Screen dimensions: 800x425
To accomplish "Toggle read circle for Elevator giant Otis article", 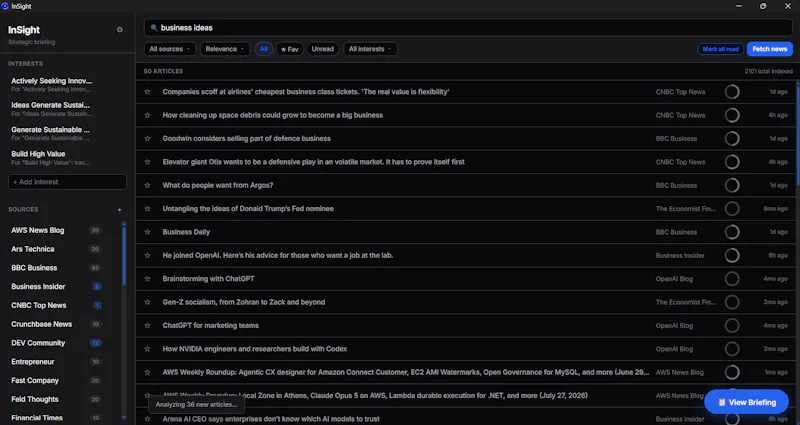I will 732,162.
